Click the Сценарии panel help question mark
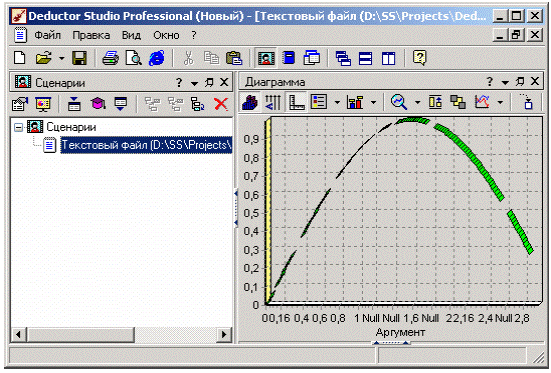 click(179, 83)
